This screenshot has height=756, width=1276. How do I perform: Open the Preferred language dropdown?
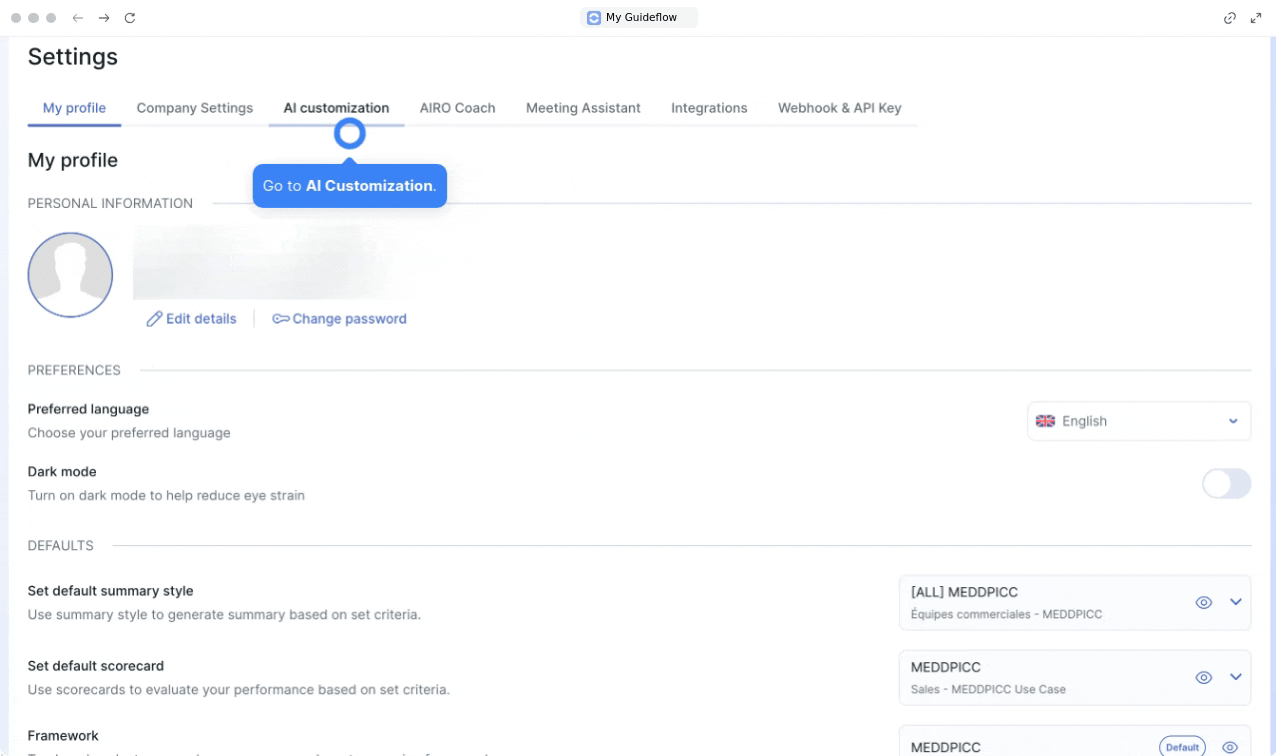pos(1139,421)
